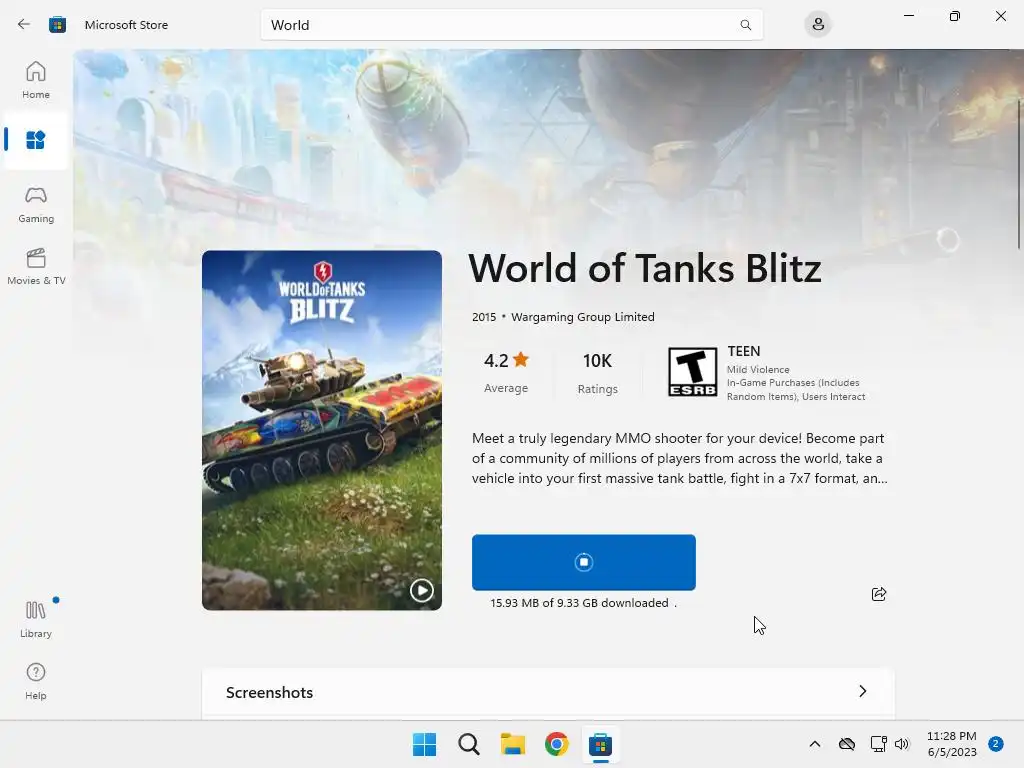Click the search box containing World
Viewport: 1024px width, 768px height.
pos(511,25)
